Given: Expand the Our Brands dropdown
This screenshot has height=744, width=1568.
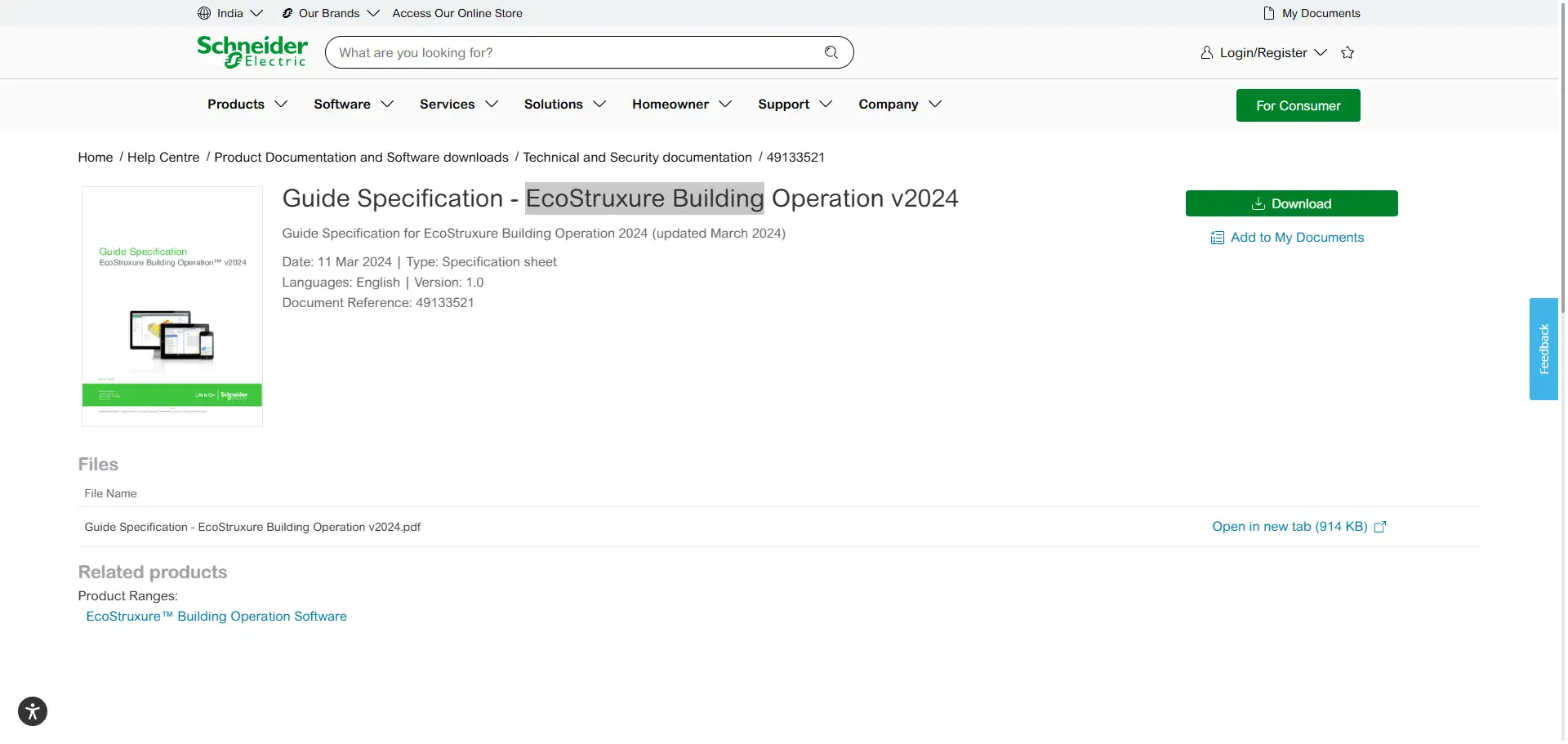Looking at the screenshot, I should [x=373, y=13].
